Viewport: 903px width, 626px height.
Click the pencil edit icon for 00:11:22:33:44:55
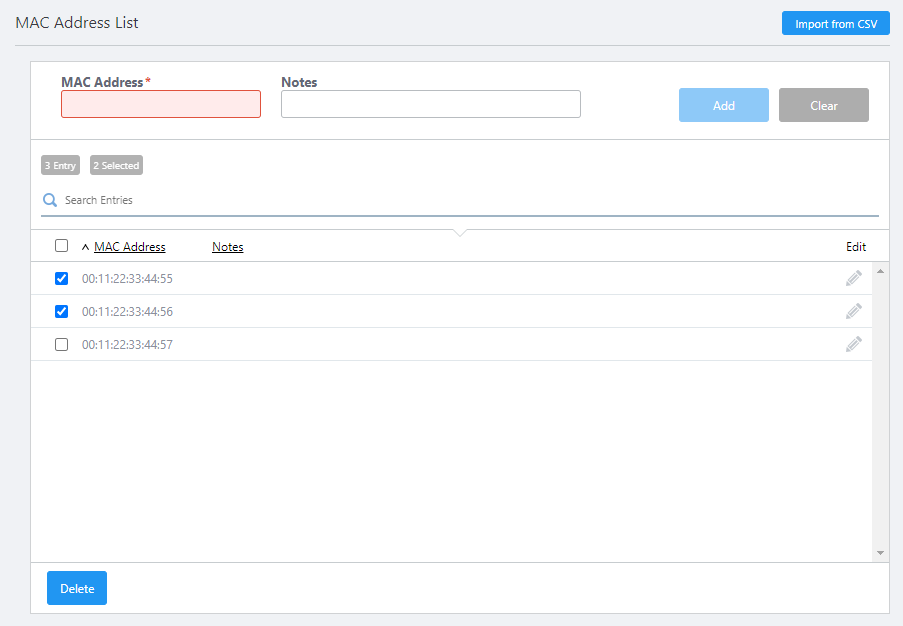click(x=853, y=279)
